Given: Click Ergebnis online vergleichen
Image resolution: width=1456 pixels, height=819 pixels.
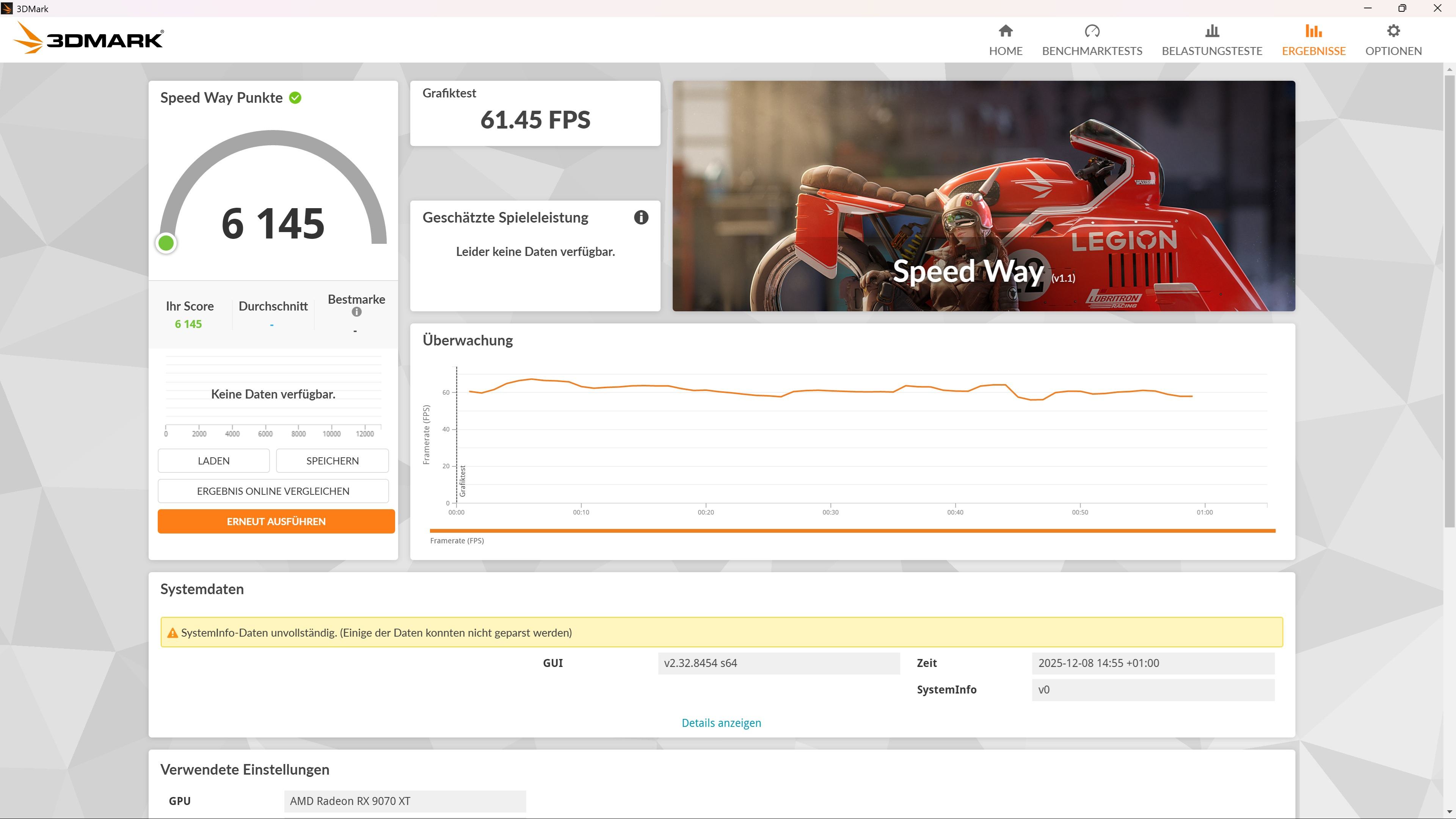Looking at the screenshot, I should [x=273, y=491].
